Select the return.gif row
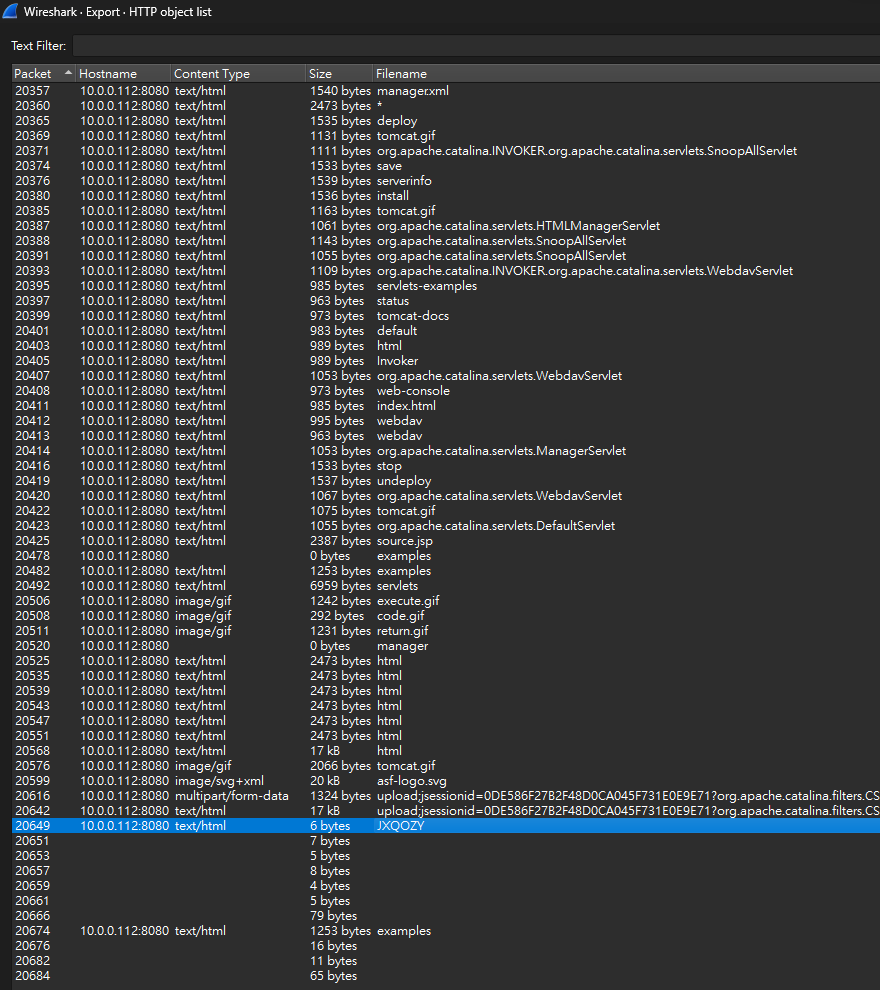Viewport: 880px width, 990px height. pos(446,631)
